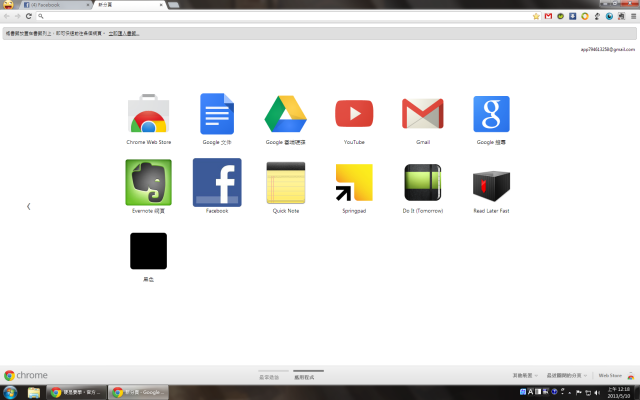Switch to Most Visited section

point(269,377)
